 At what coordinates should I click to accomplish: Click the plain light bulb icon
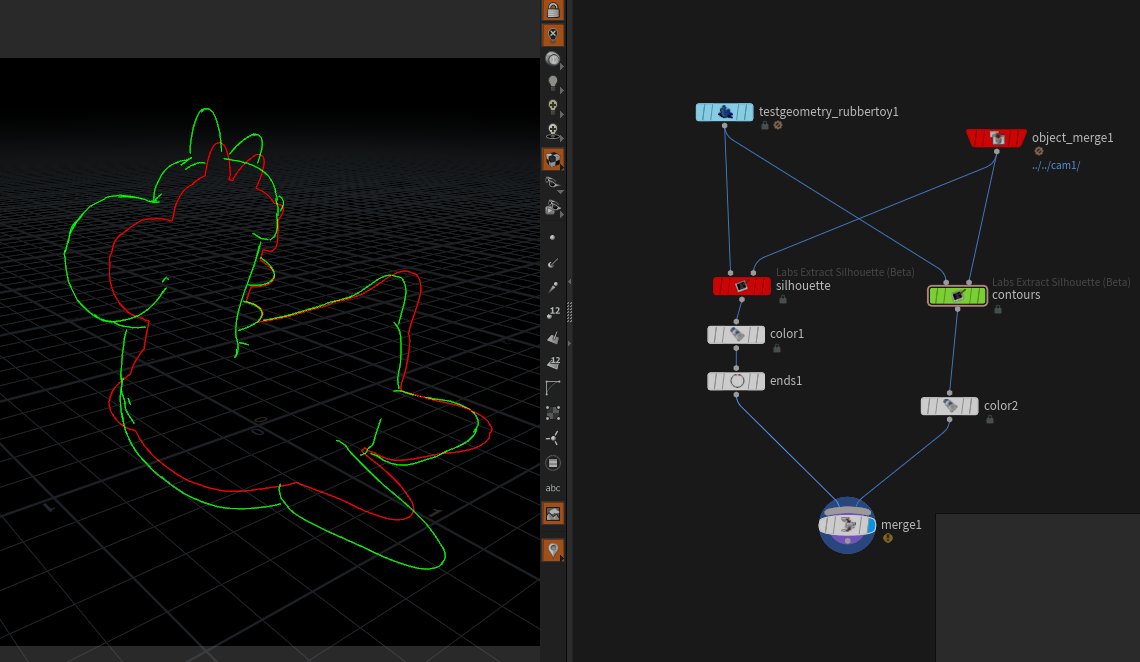tap(553, 83)
